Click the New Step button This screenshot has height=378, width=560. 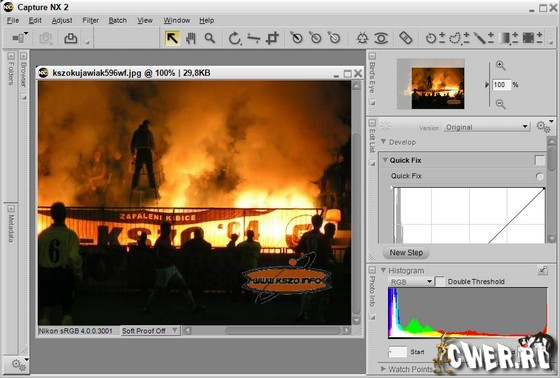point(406,253)
